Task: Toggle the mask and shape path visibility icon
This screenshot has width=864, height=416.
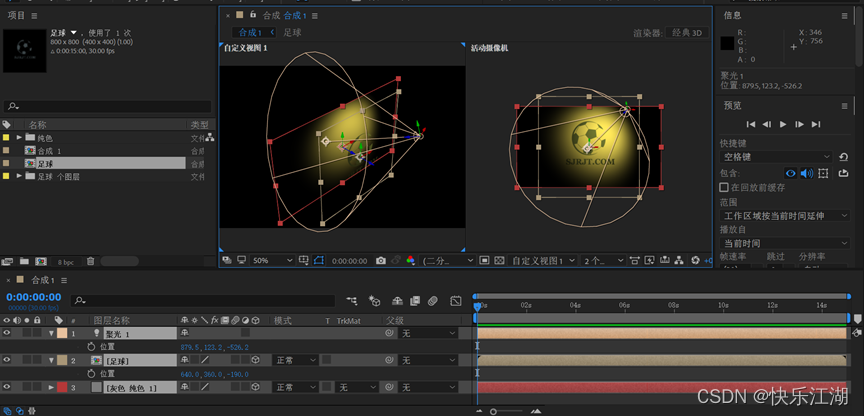Action: [x=318, y=260]
